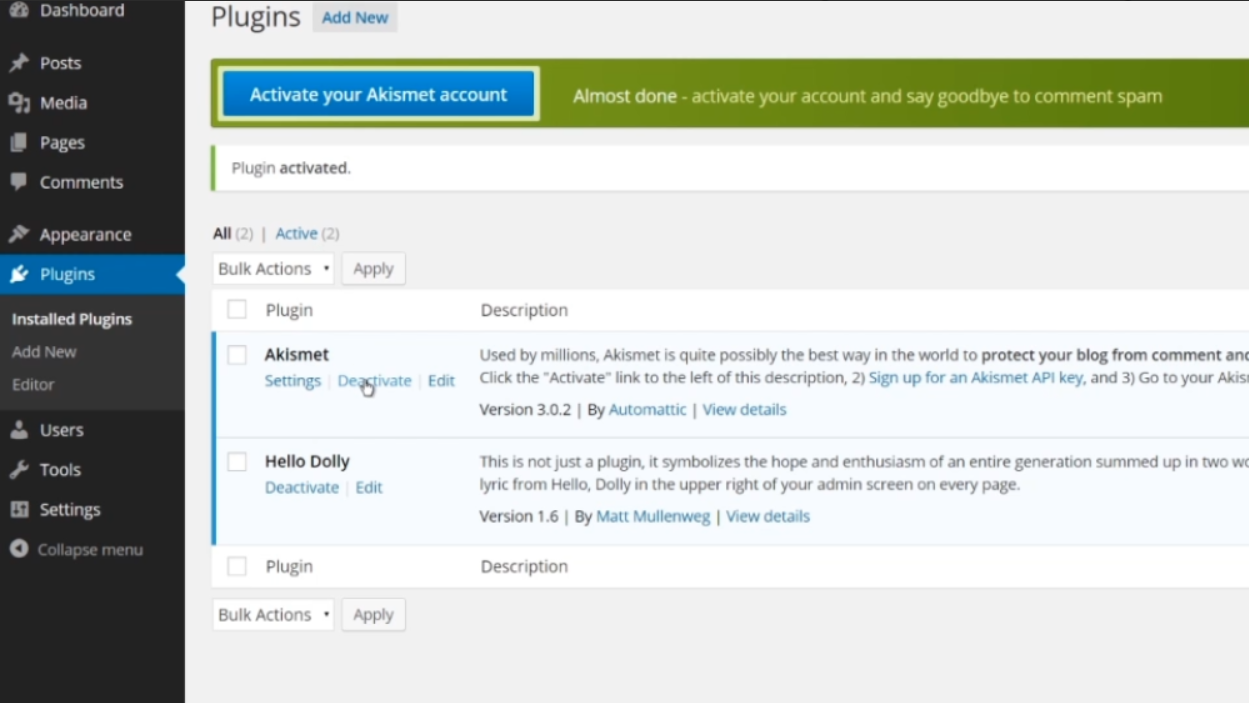
Task: Tick the Akismet plugin checkbox
Action: [x=237, y=355]
